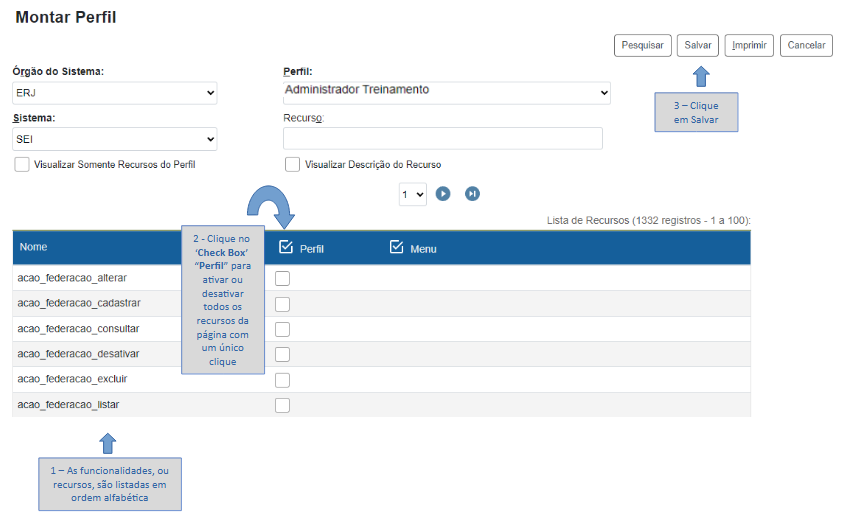
Task: Toggle all Perfil checkboxes via header icon
Action: [x=286, y=247]
